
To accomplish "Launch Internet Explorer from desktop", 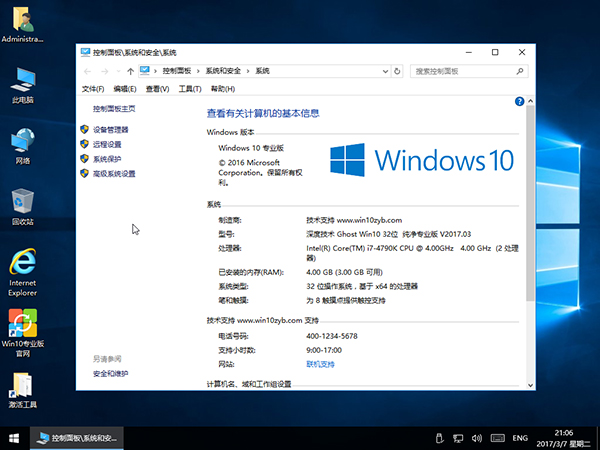I will 23,272.
